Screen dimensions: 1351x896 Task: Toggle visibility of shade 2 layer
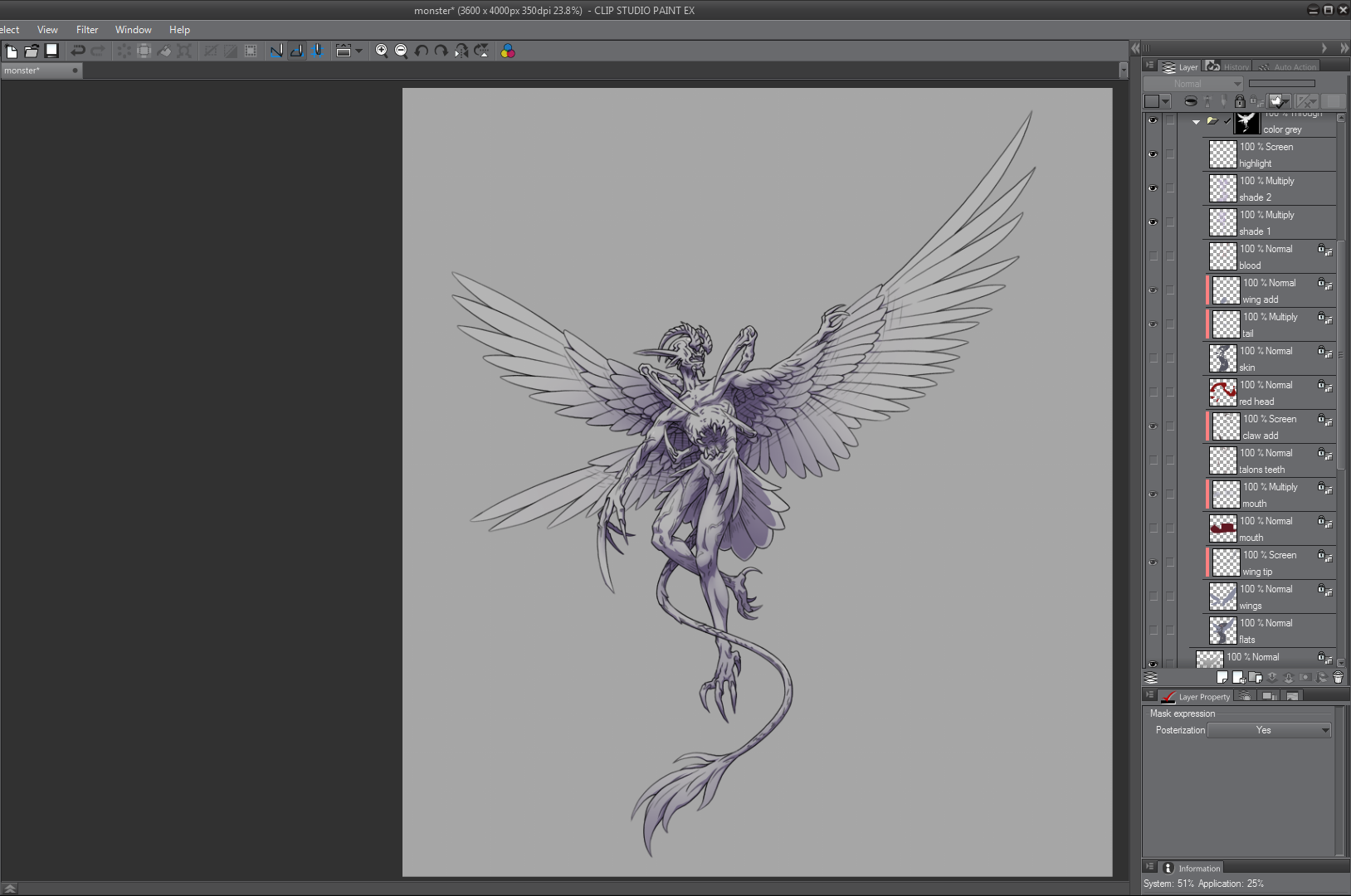[x=1153, y=188]
